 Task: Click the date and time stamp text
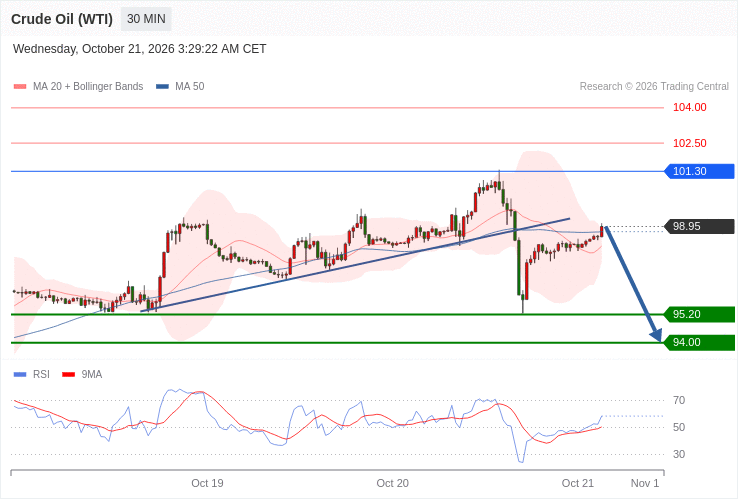pyautogui.click(x=139, y=49)
